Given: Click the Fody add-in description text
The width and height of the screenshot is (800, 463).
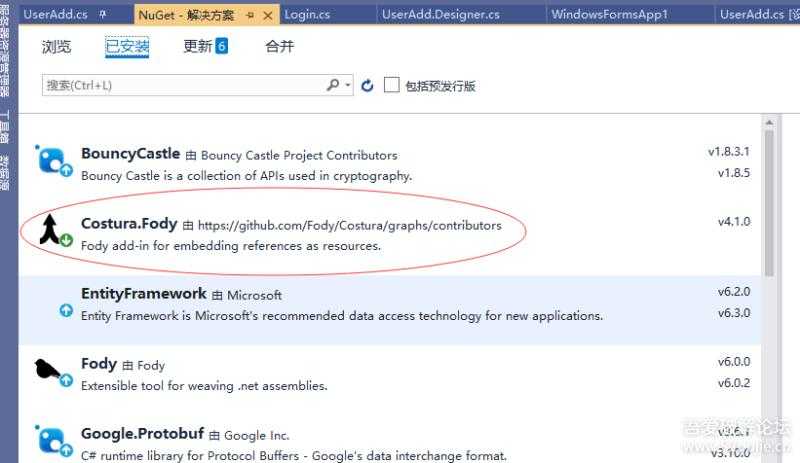Looking at the screenshot, I should click(231, 246).
